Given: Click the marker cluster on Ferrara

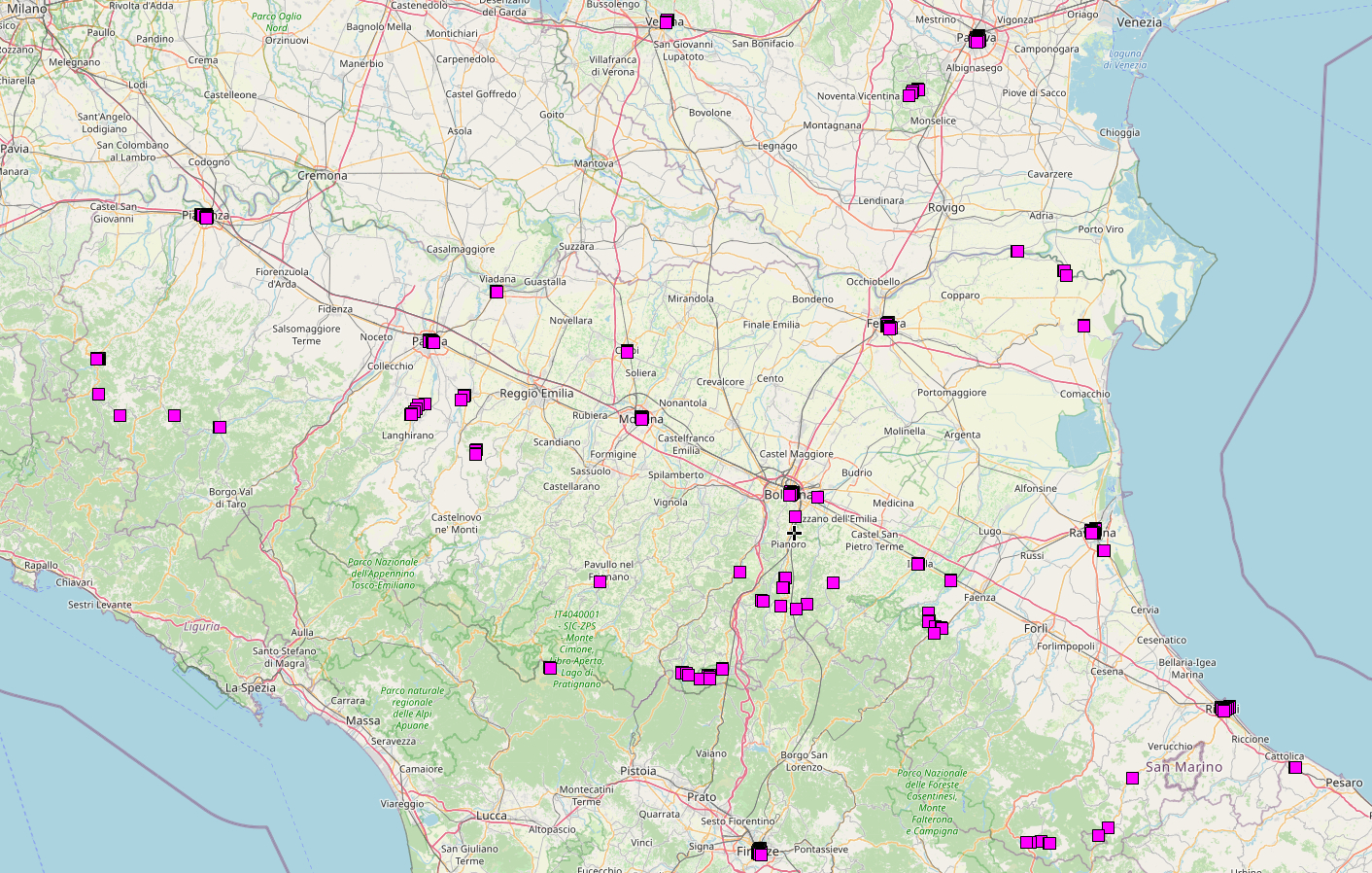Looking at the screenshot, I should click(888, 327).
